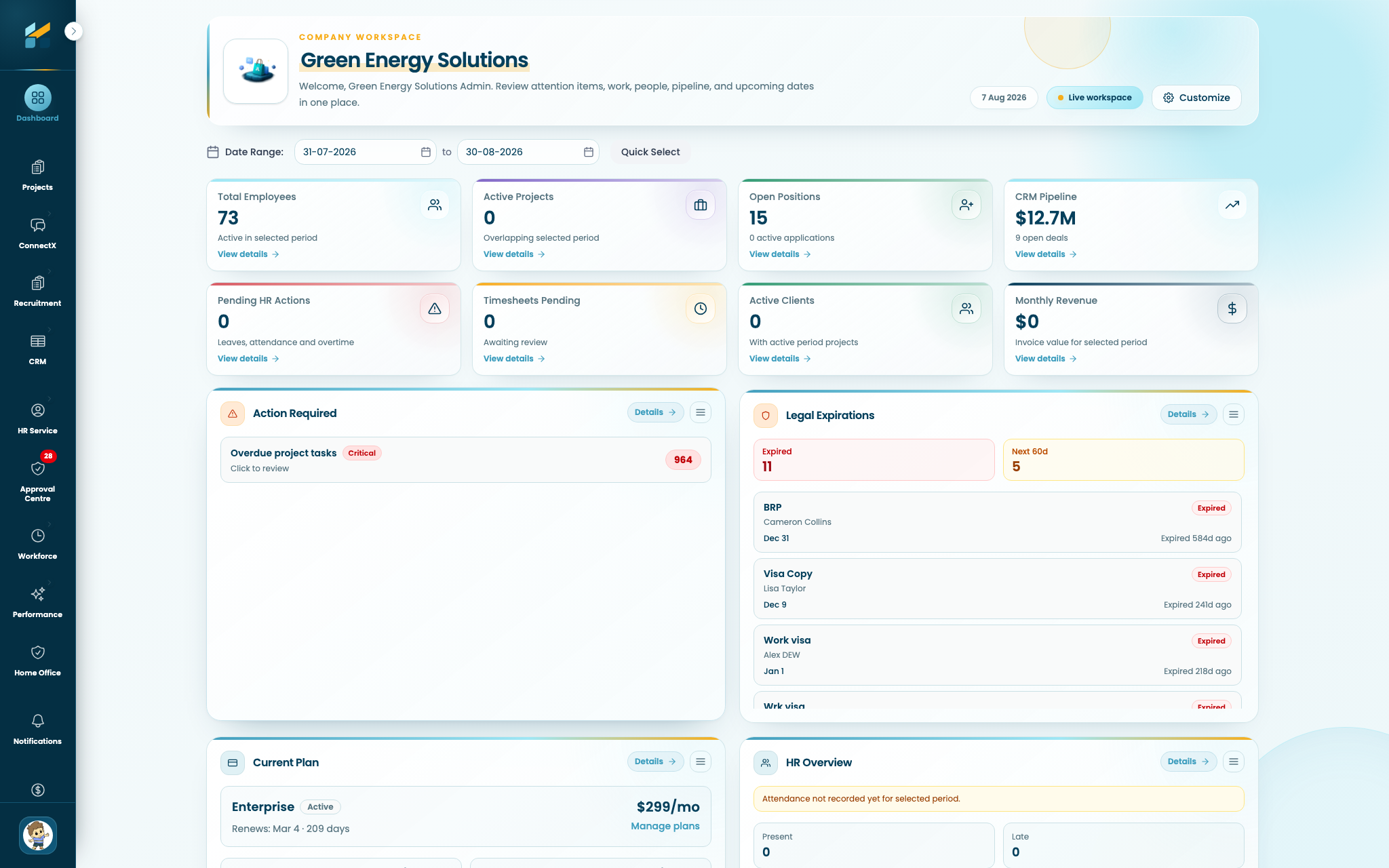Screen dimensions: 1389x868
Task: Click the start date field 31-07-2026
Action: 366,152
